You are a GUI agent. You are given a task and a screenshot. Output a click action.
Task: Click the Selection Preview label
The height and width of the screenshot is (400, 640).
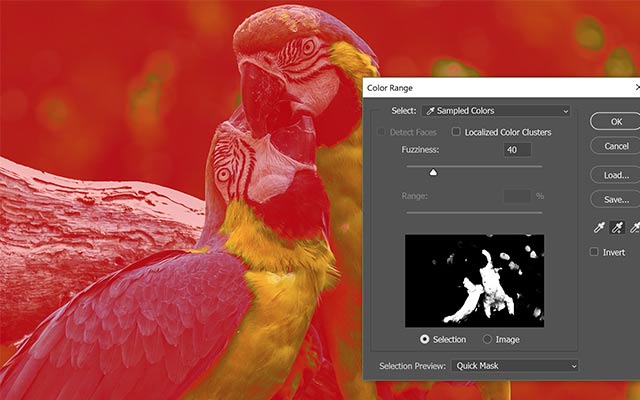tap(412, 366)
